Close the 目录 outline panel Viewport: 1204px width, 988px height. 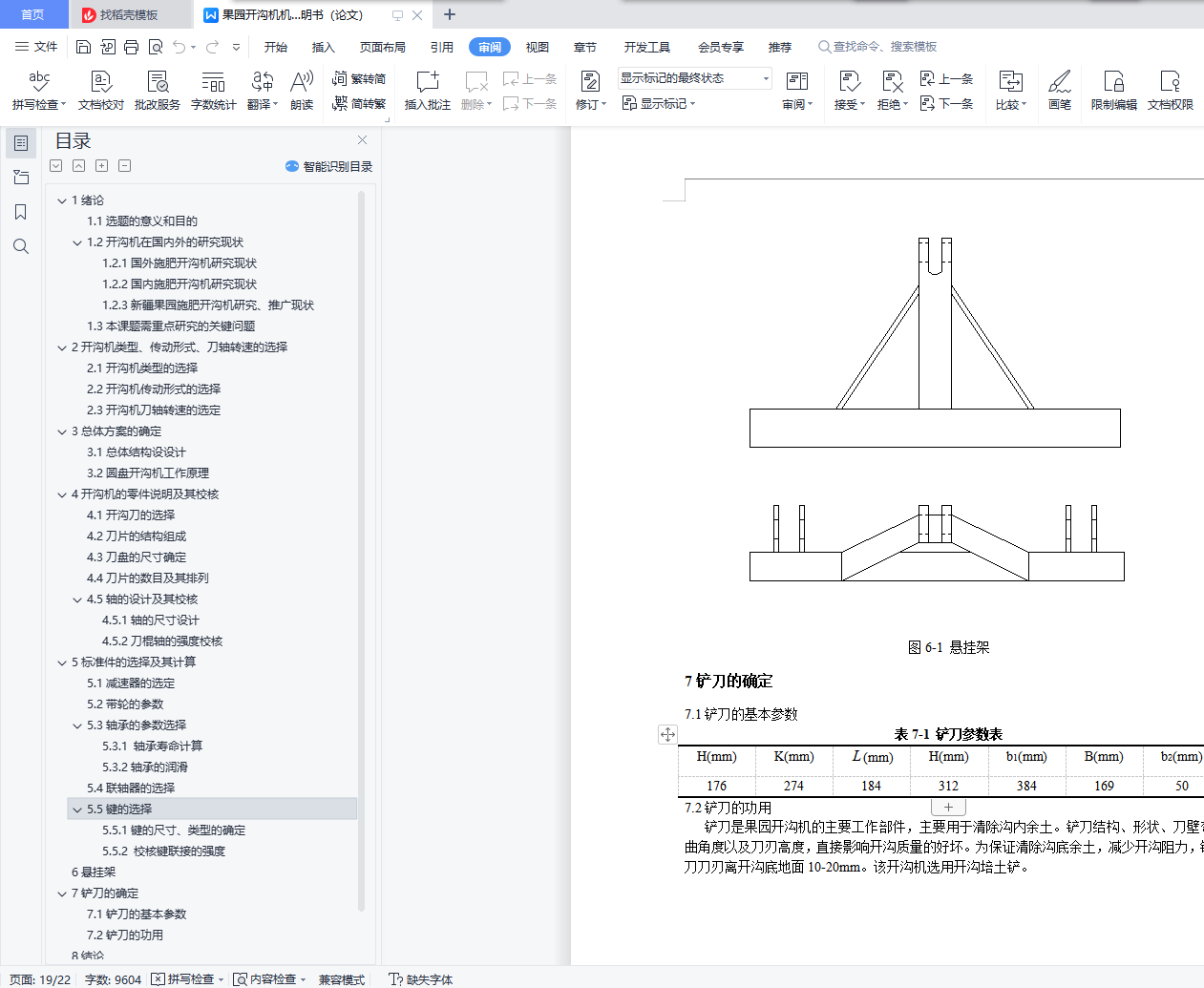point(362,140)
